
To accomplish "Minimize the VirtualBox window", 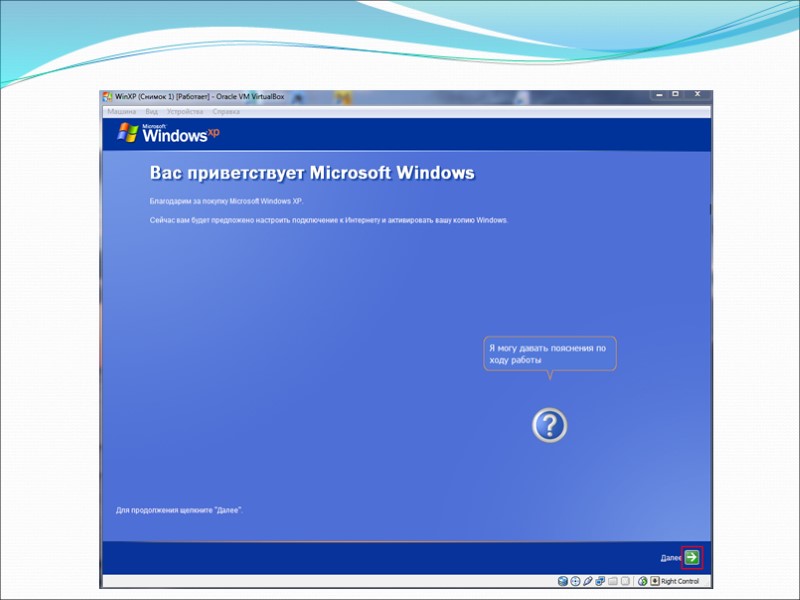I will point(659,94).
